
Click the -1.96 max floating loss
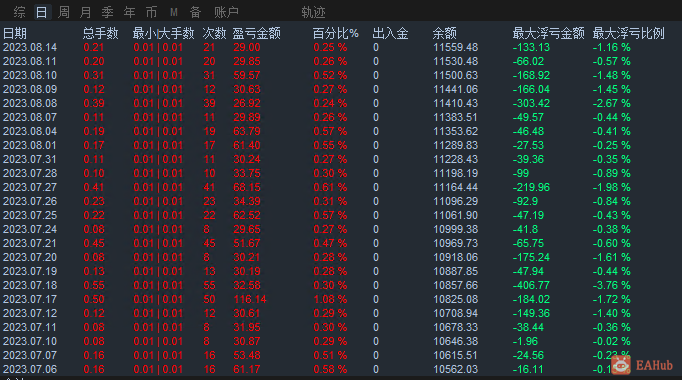coord(525,341)
